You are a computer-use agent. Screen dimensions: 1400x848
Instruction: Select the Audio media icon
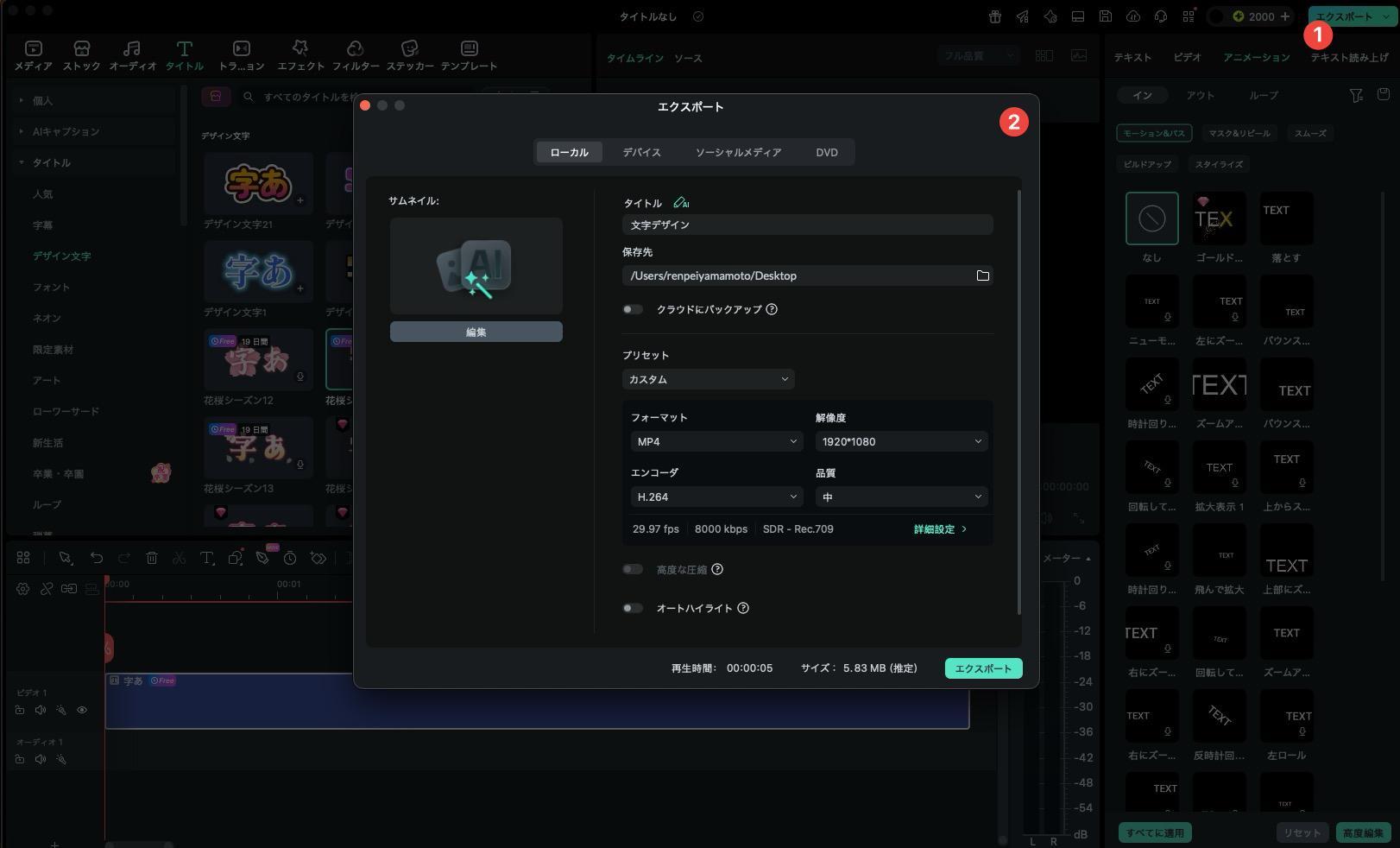coord(132,55)
